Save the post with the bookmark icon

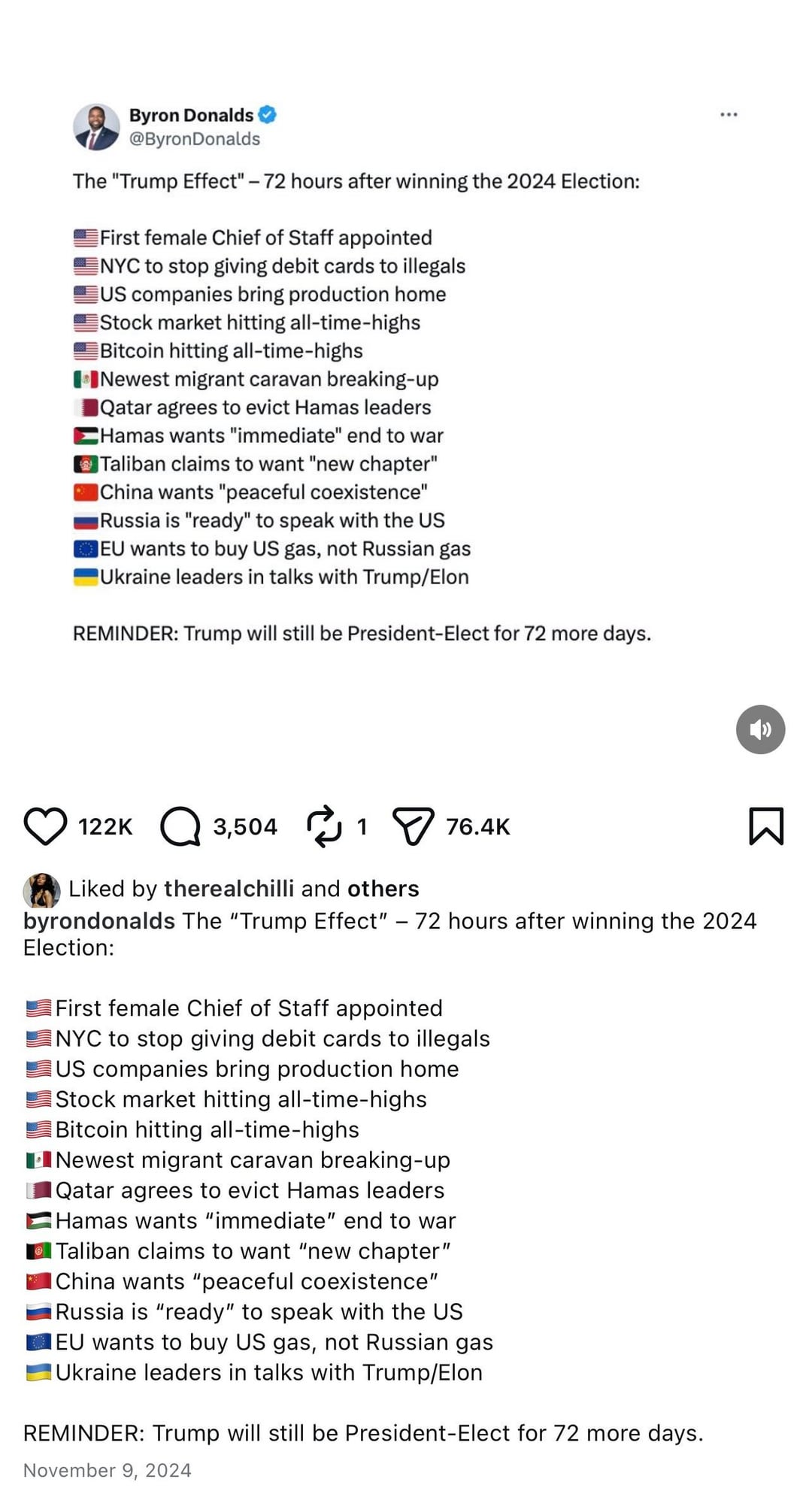(766, 826)
